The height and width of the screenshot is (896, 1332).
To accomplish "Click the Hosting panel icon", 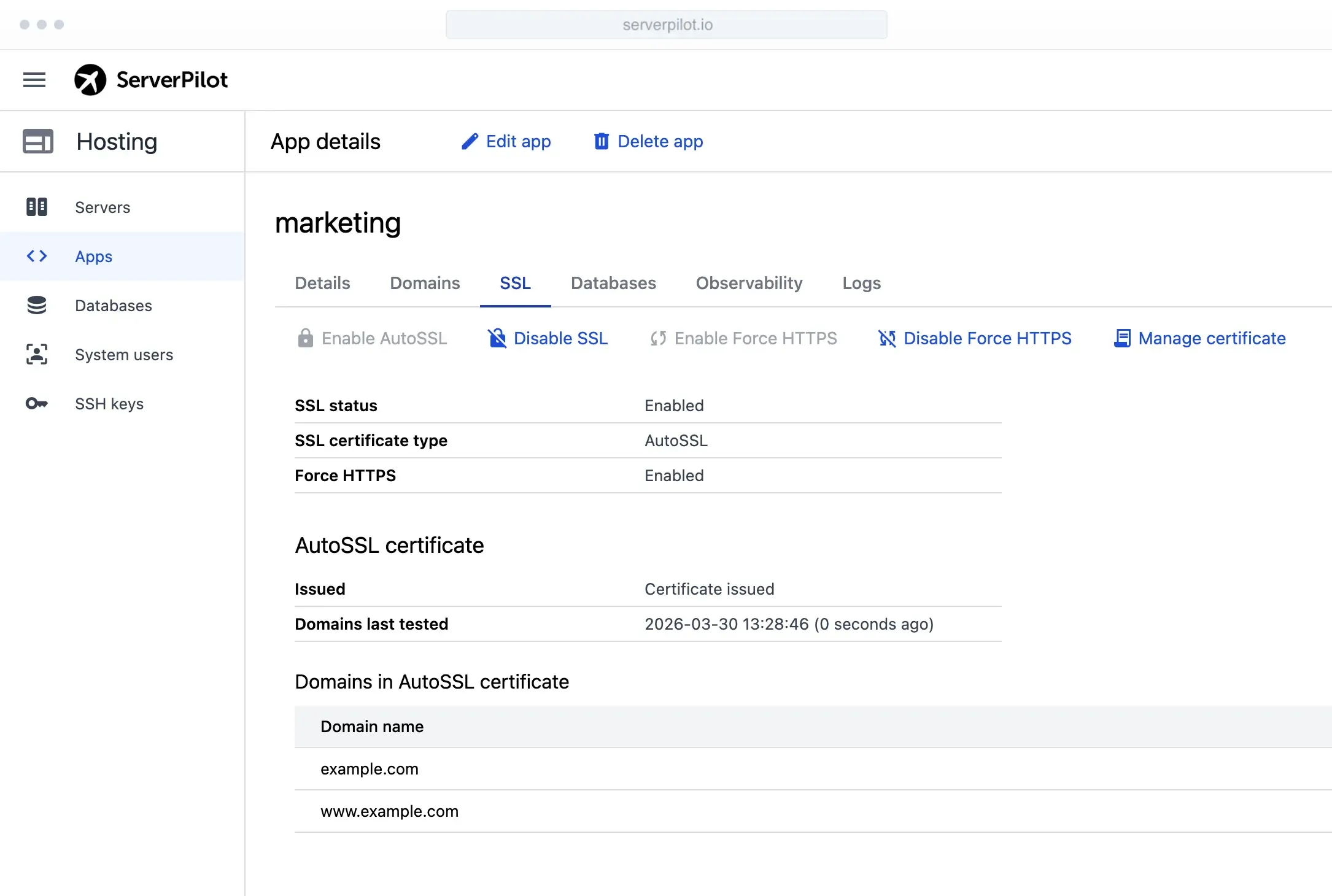I will point(38,141).
